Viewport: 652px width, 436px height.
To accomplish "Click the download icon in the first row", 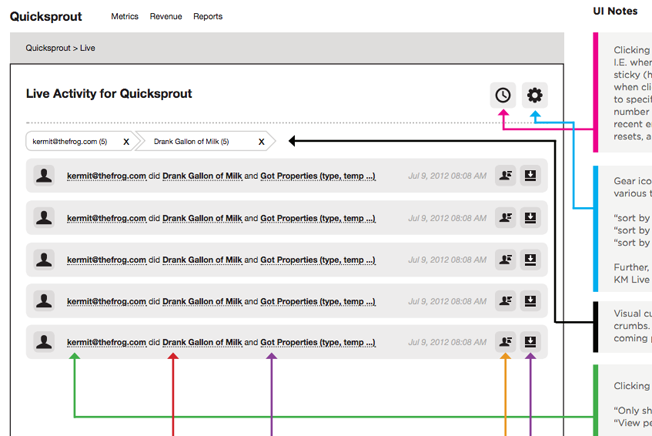I will pyautogui.click(x=530, y=175).
